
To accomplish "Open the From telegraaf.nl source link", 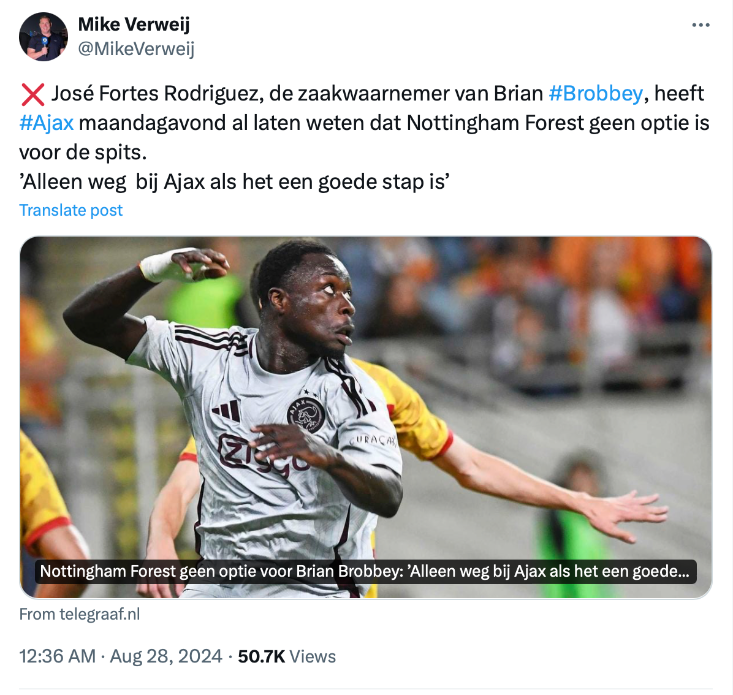I will click(79, 614).
